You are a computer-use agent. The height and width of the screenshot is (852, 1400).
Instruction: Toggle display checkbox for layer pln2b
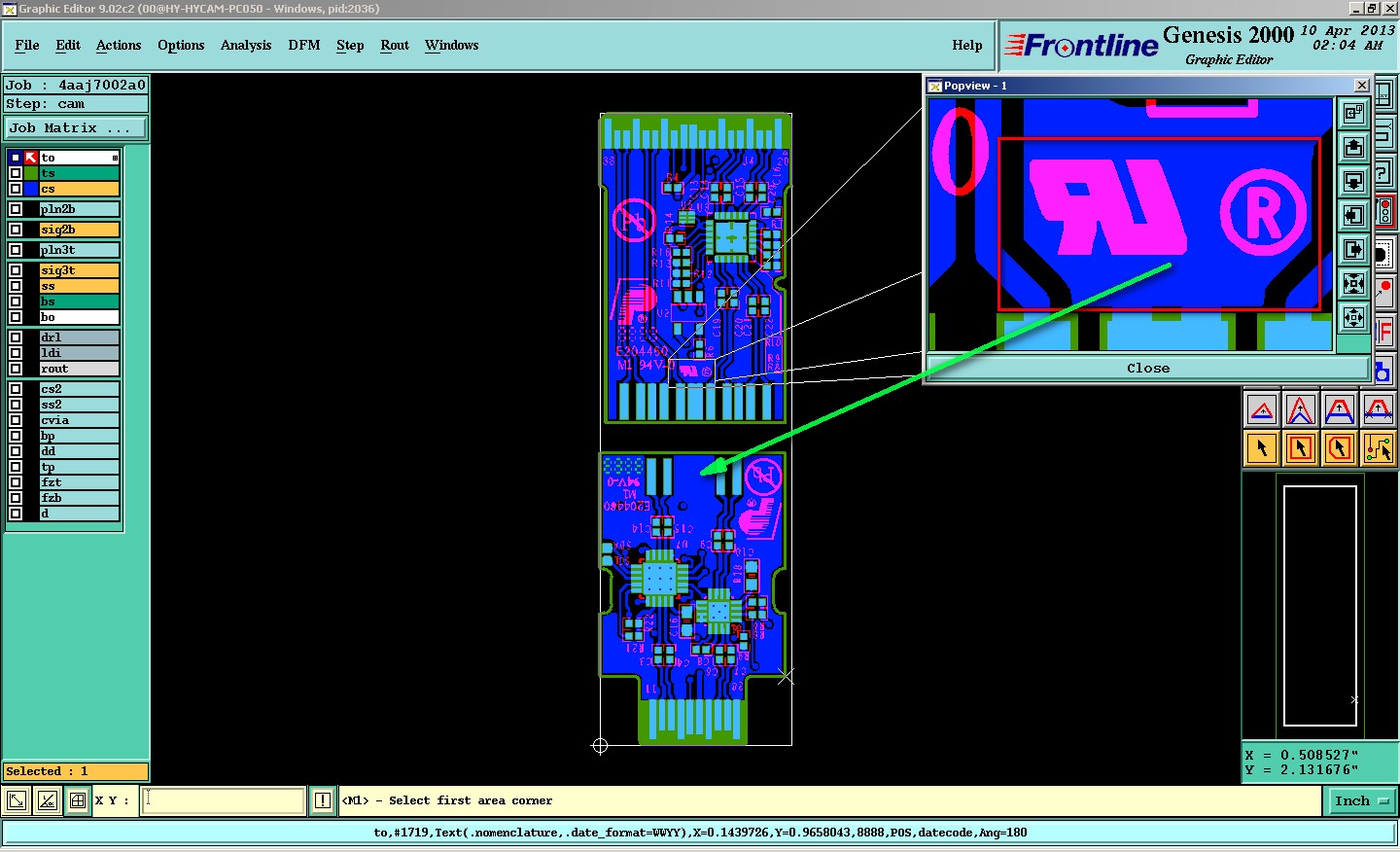[16, 209]
